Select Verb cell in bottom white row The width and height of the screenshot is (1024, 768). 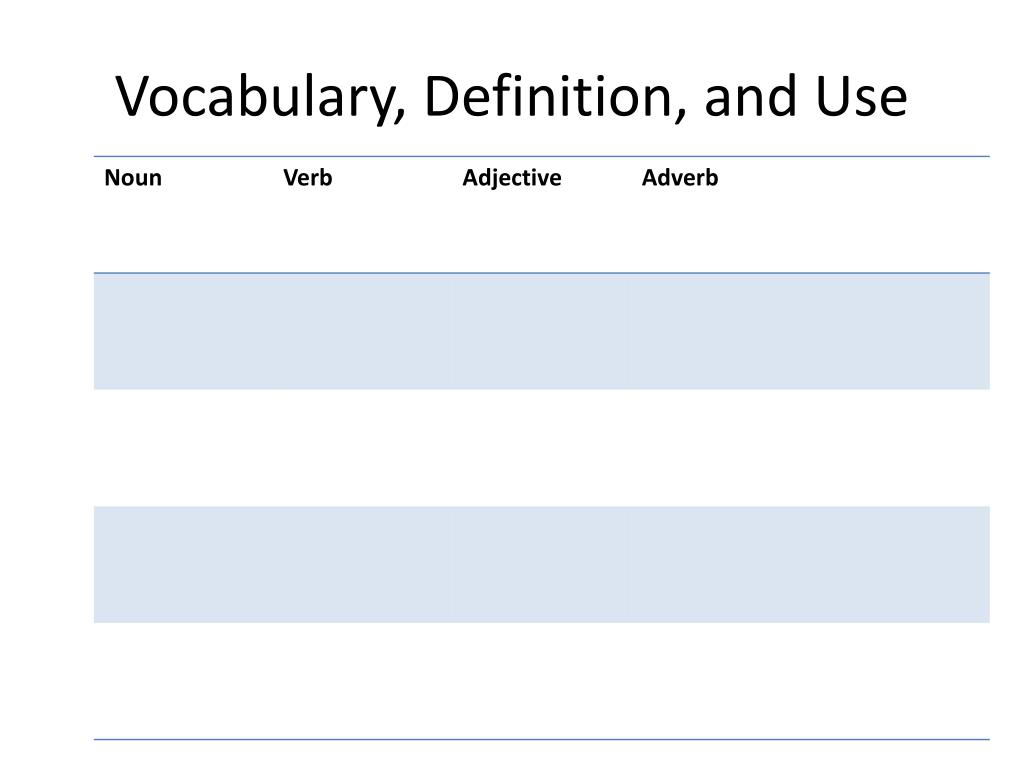pos(362,681)
